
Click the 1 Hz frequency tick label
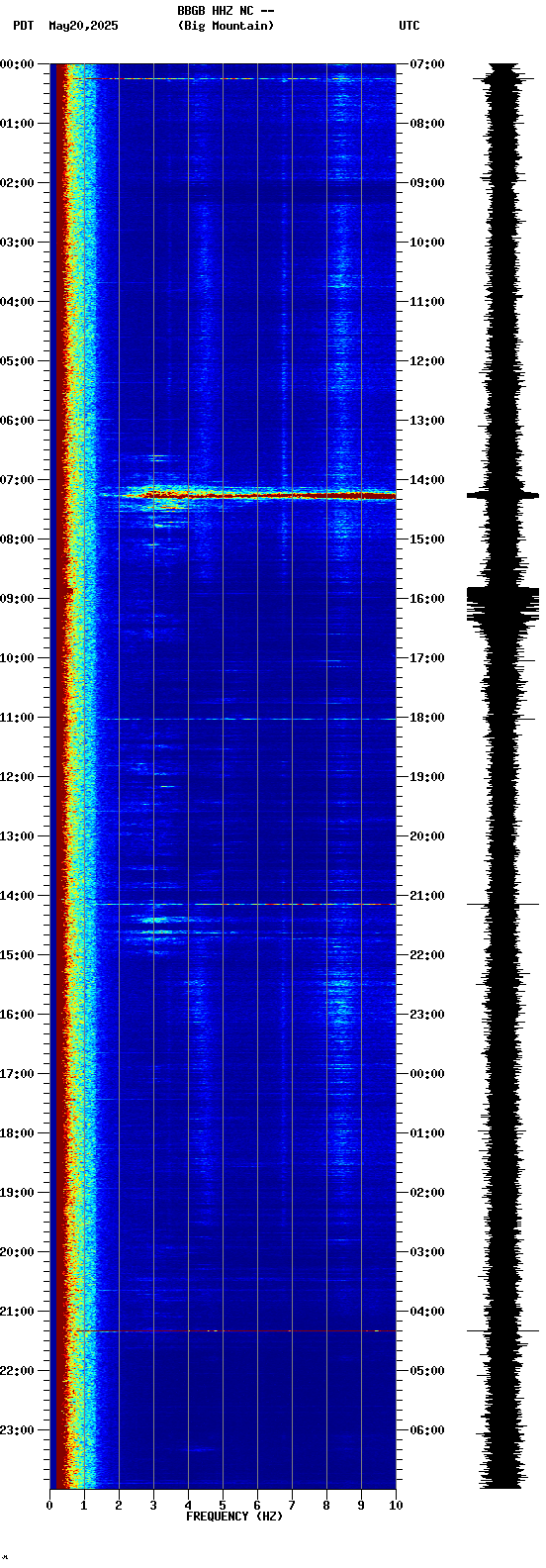[x=84, y=1506]
